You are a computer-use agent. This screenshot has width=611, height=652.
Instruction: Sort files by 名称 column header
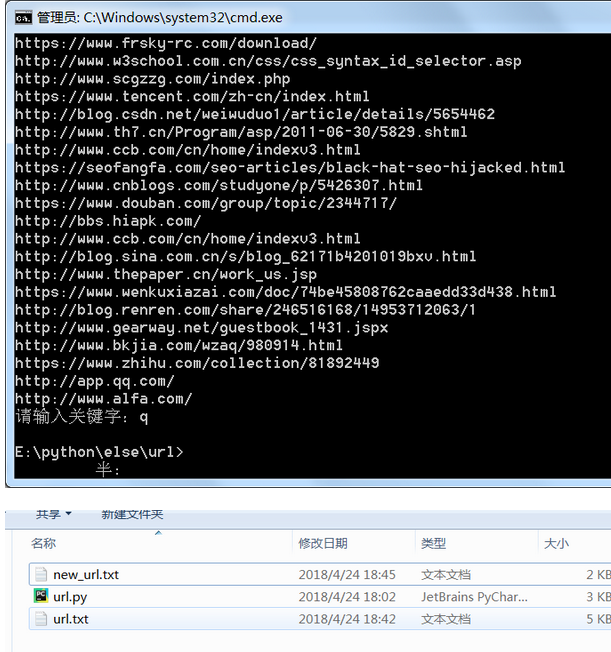(43, 543)
